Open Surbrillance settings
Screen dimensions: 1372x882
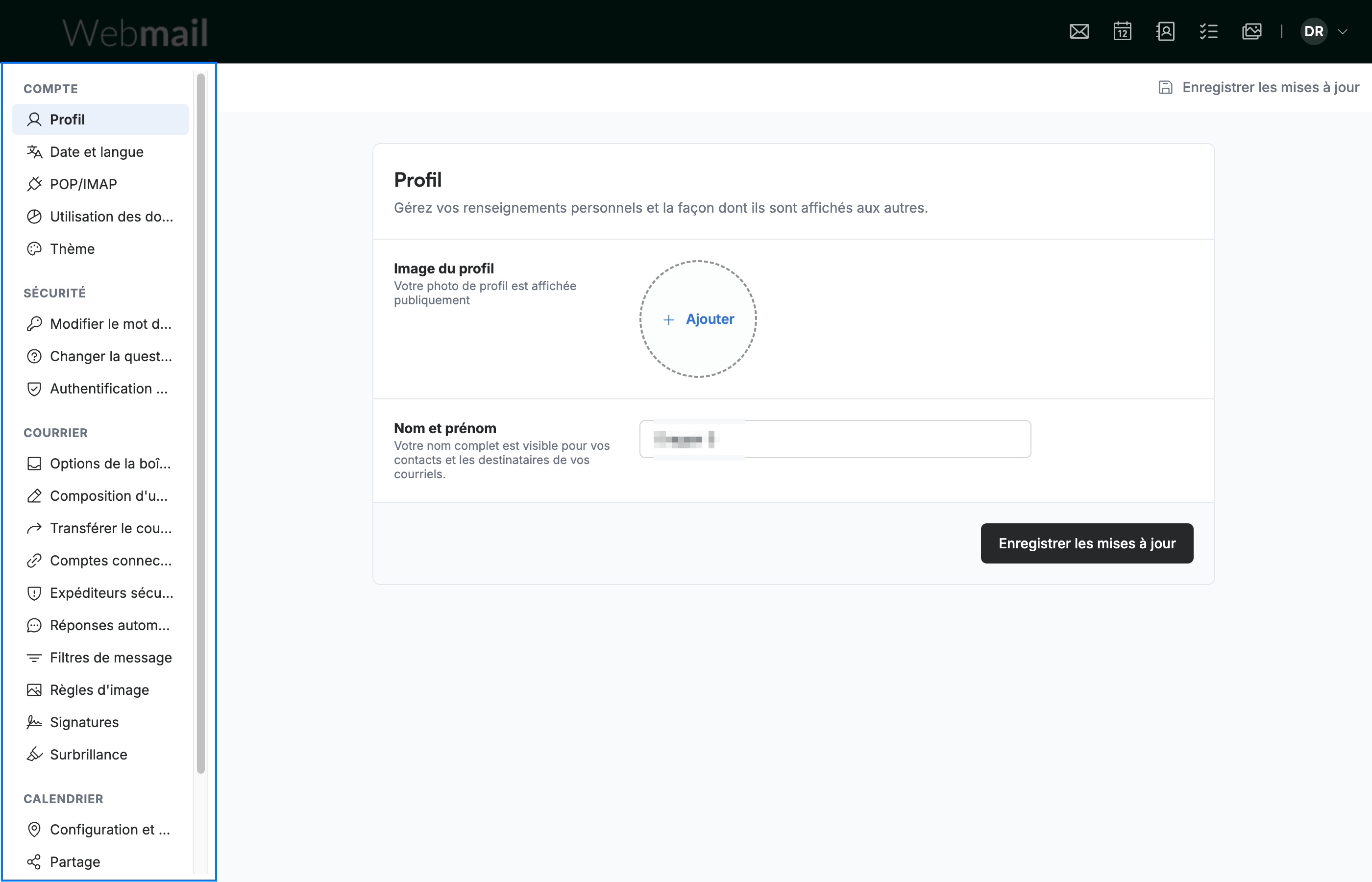[100, 754]
